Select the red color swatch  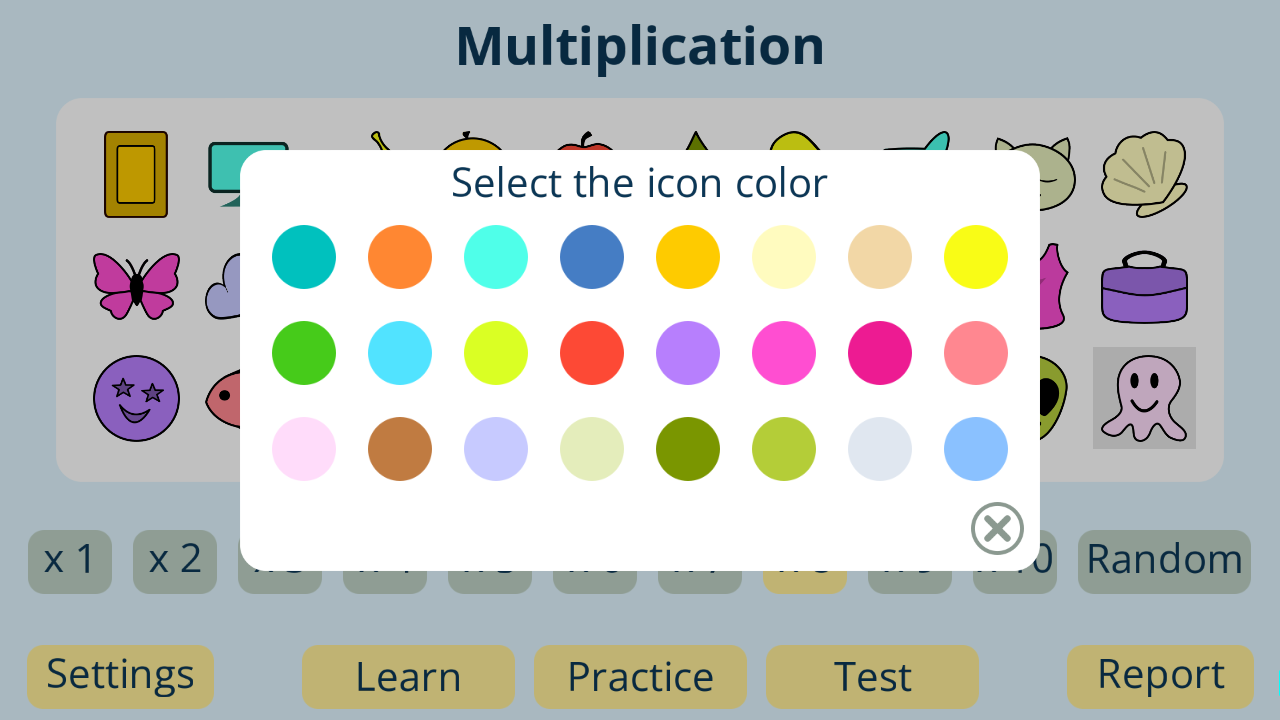(x=592, y=353)
